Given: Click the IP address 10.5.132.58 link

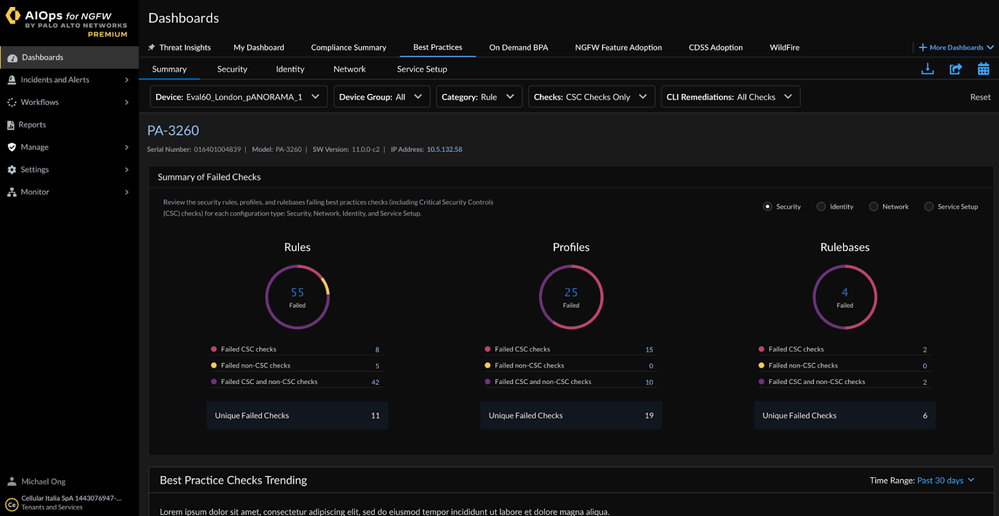Looking at the screenshot, I should pos(444,149).
